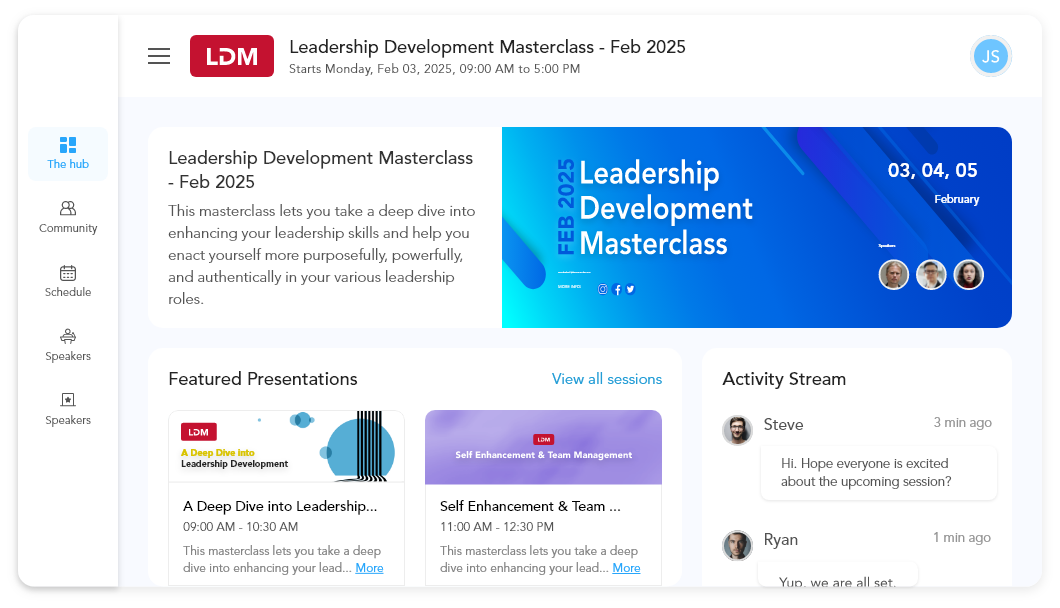Select The hub in the sidebar
This screenshot has height=608, width=1060.
(x=68, y=153)
